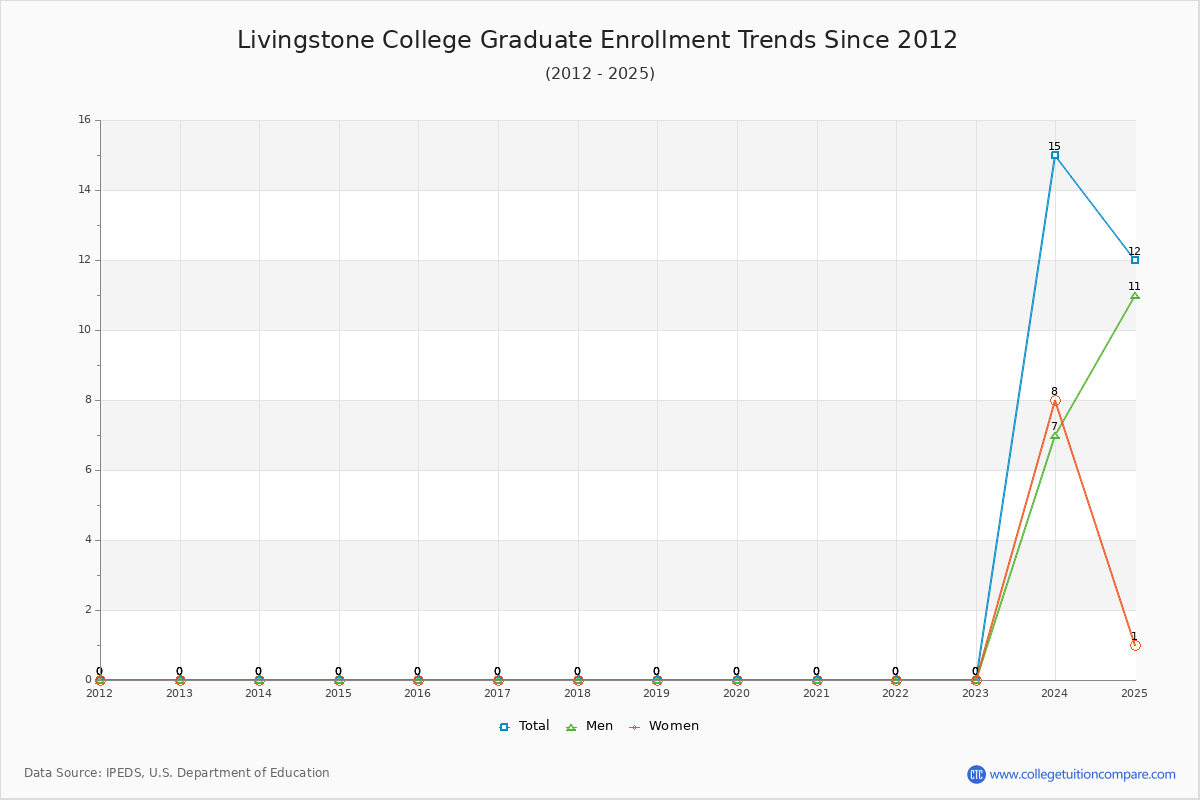
Task: Click the 2022 x-axis label
Action: [896, 692]
